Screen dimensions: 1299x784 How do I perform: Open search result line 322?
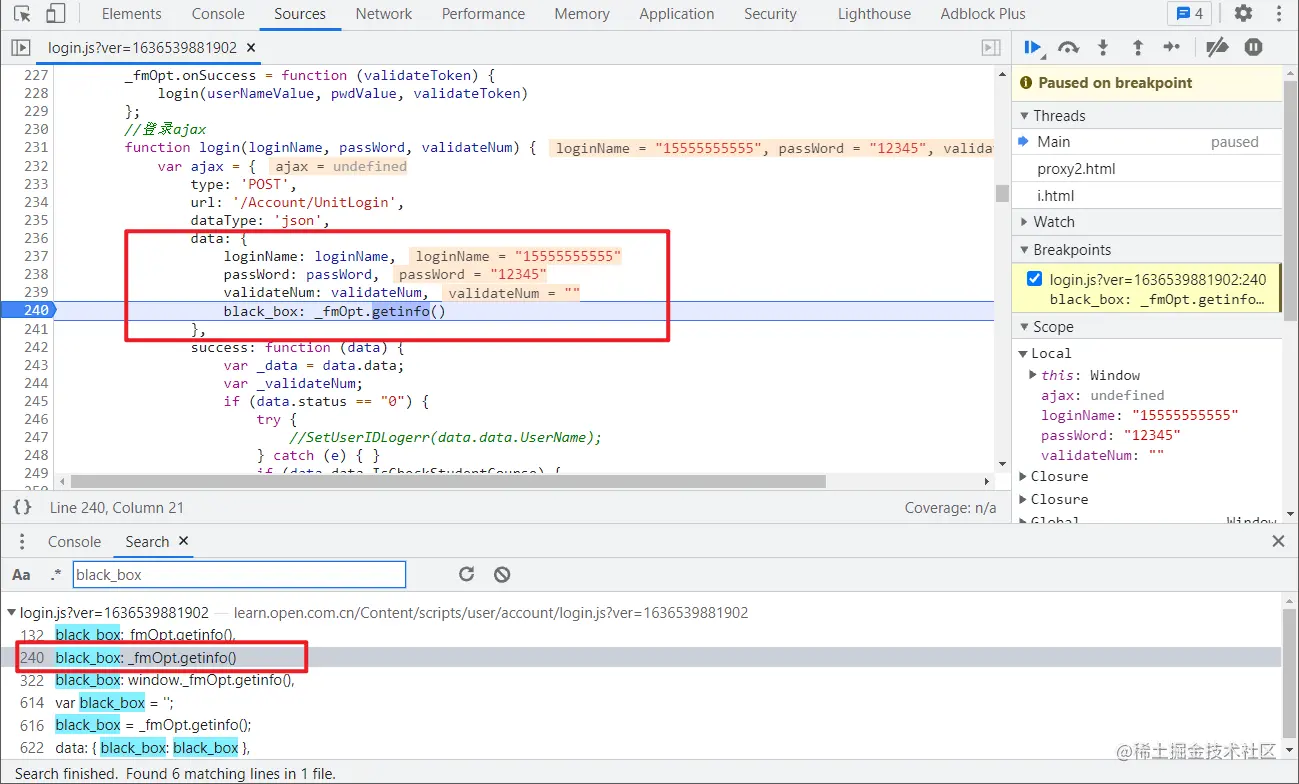[640, 680]
